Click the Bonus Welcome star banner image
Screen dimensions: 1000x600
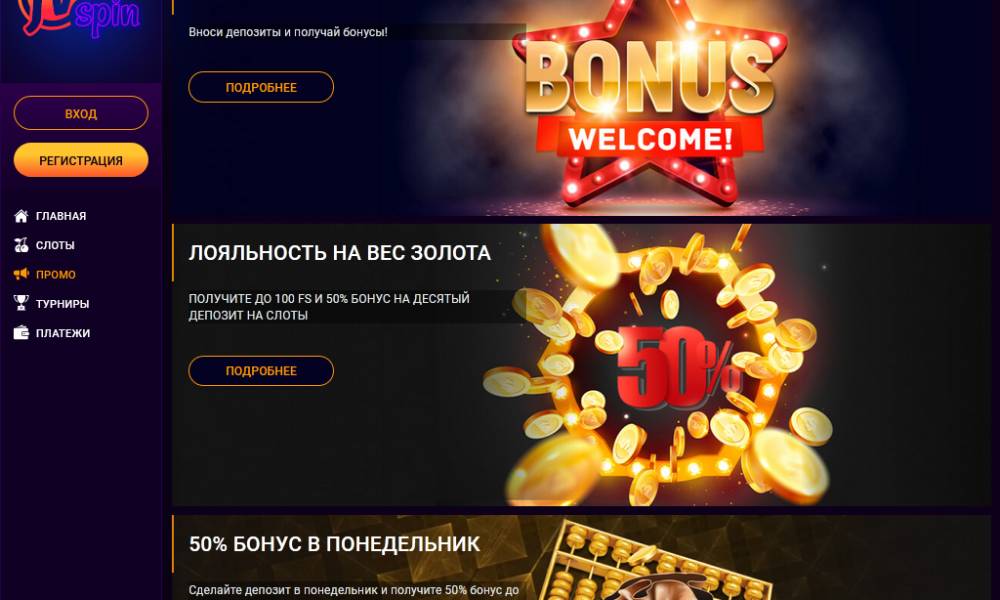click(x=649, y=105)
